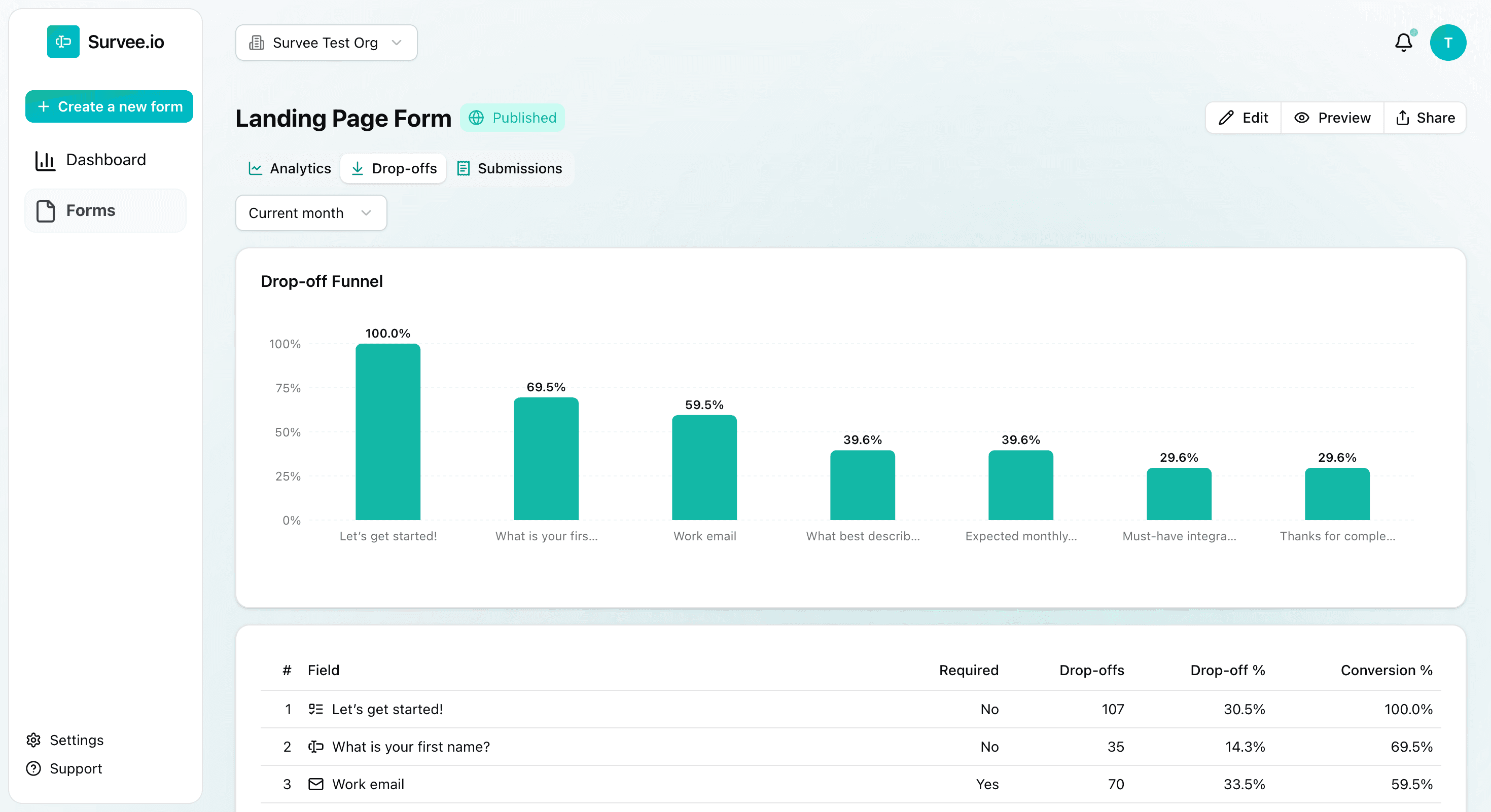The height and width of the screenshot is (812, 1491).
Task: Click the 100.0% funnel bar
Action: (x=388, y=431)
